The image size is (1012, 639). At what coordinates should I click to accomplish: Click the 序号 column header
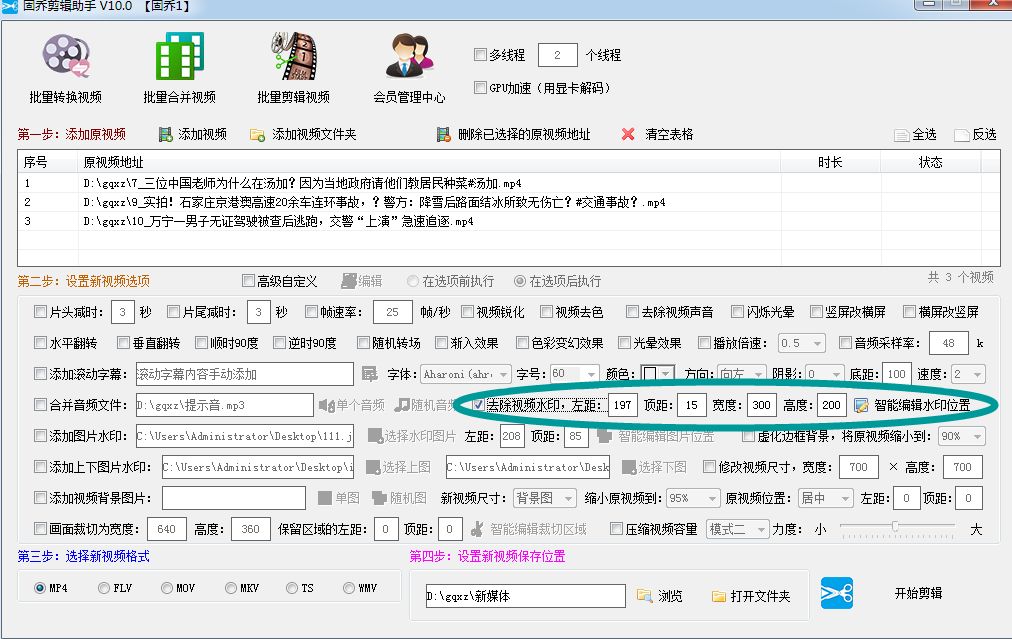point(48,162)
